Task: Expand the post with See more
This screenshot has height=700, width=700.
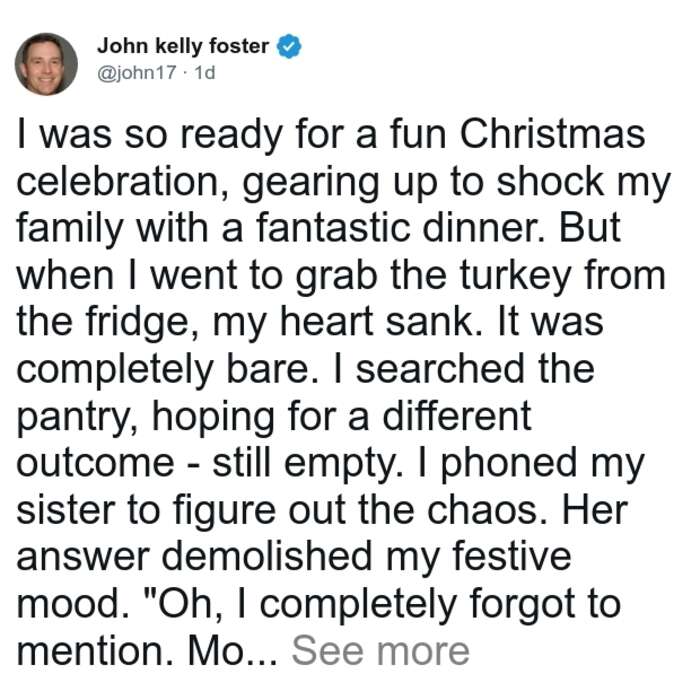Action: (380, 651)
